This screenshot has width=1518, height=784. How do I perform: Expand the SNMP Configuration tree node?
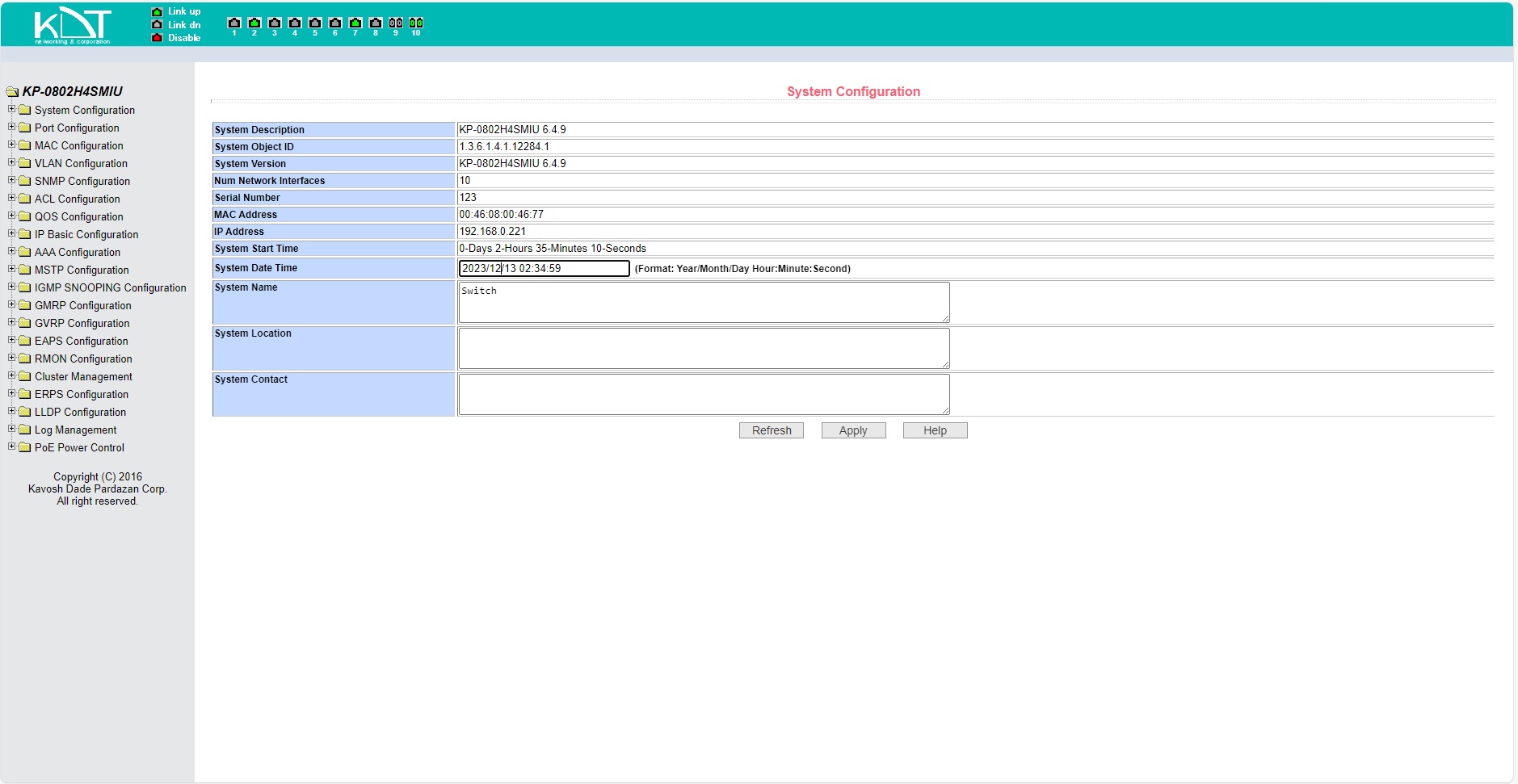pos(11,180)
